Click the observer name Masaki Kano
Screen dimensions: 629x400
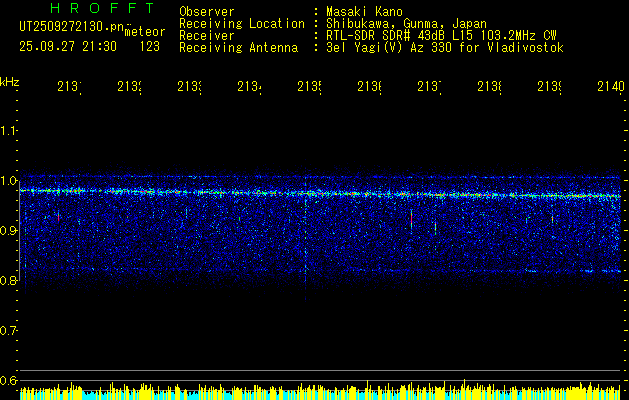point(364,12)
